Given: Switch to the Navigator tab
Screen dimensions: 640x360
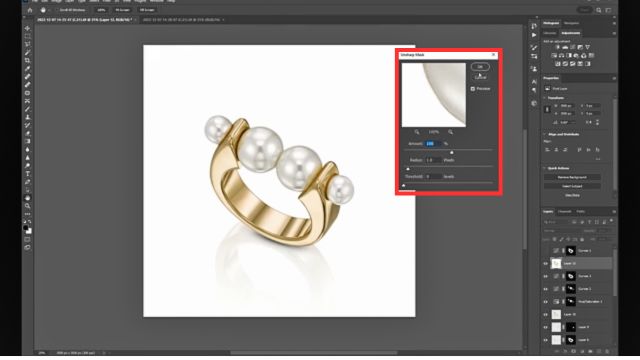Looking at the screenshot, I should coord(571,23).
